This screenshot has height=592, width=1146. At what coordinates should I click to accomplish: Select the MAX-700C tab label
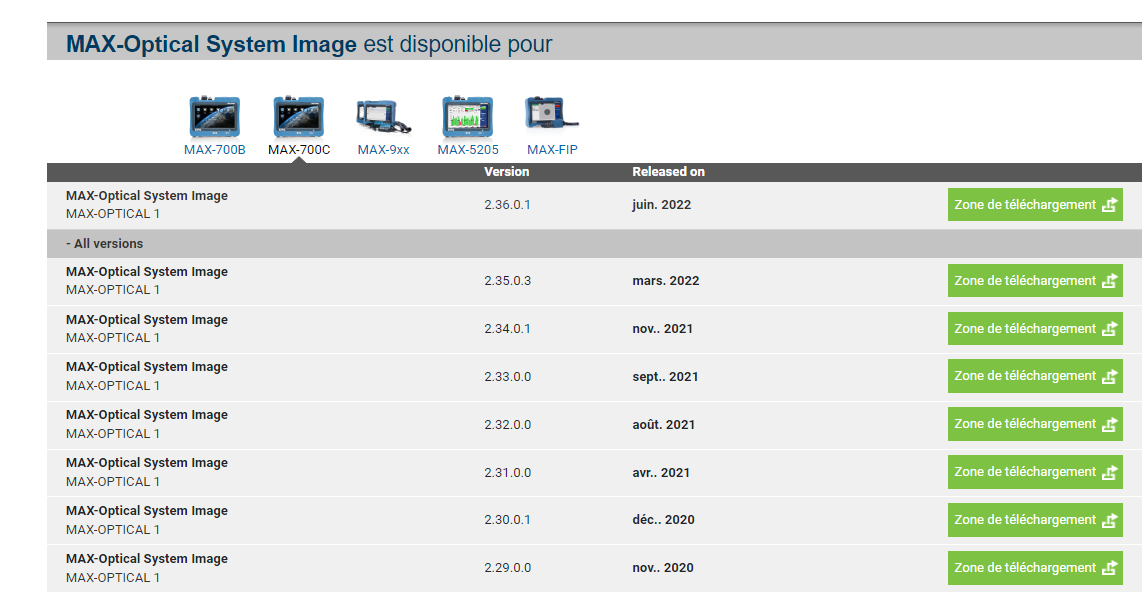[x=299, y=150]
